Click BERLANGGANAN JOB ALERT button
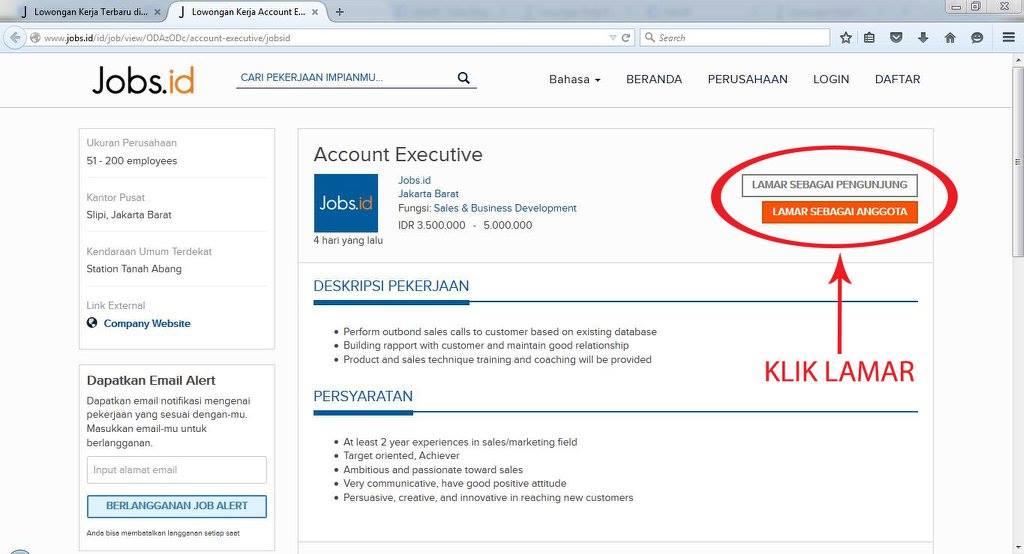 point(176,506)
